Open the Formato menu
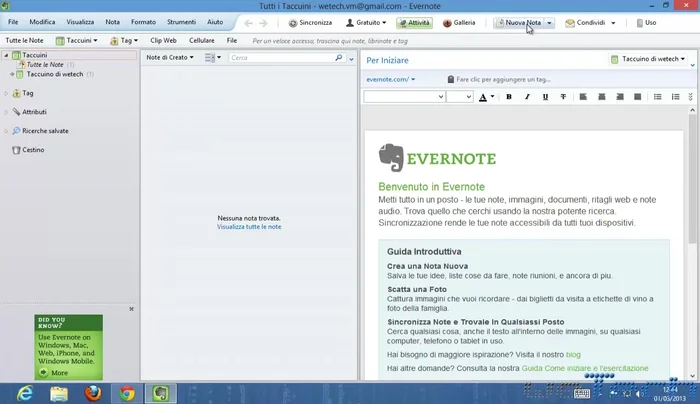 pos(143,22)
